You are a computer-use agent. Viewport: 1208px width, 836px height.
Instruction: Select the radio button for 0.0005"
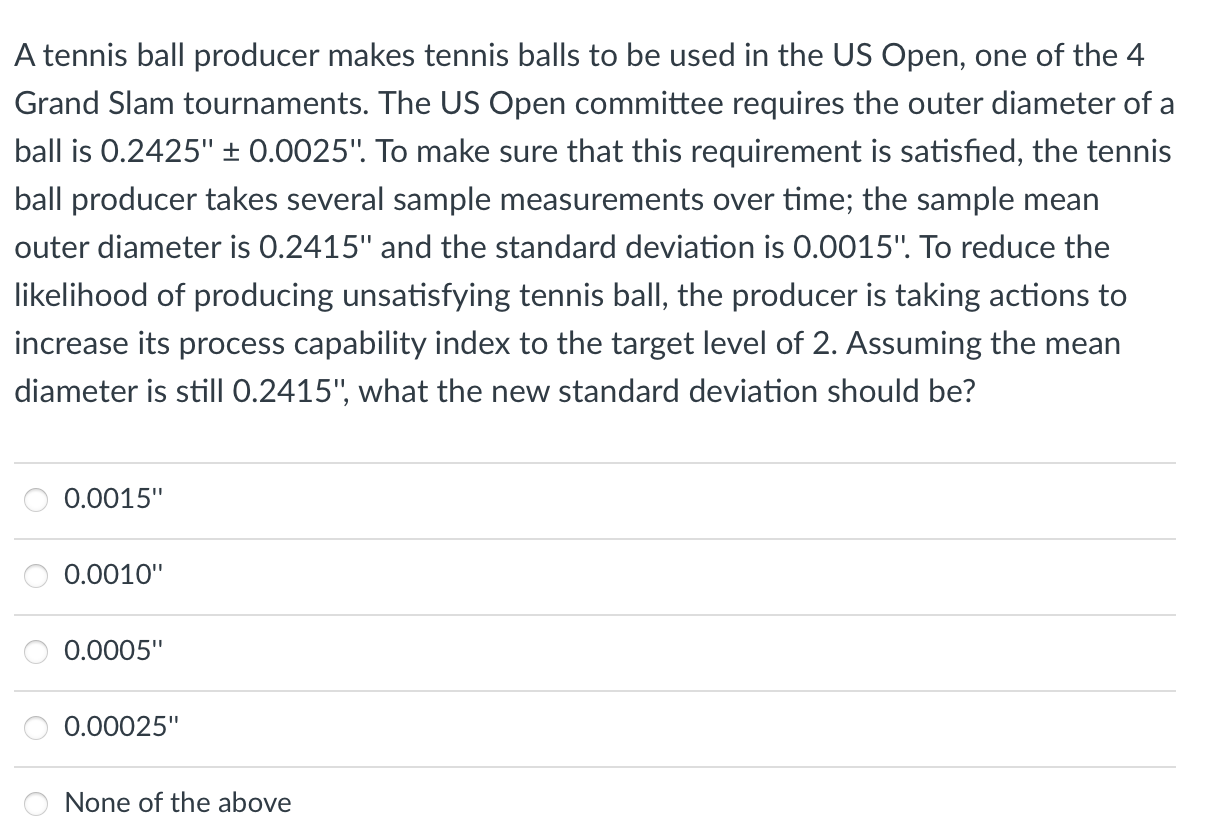(36, 652)
